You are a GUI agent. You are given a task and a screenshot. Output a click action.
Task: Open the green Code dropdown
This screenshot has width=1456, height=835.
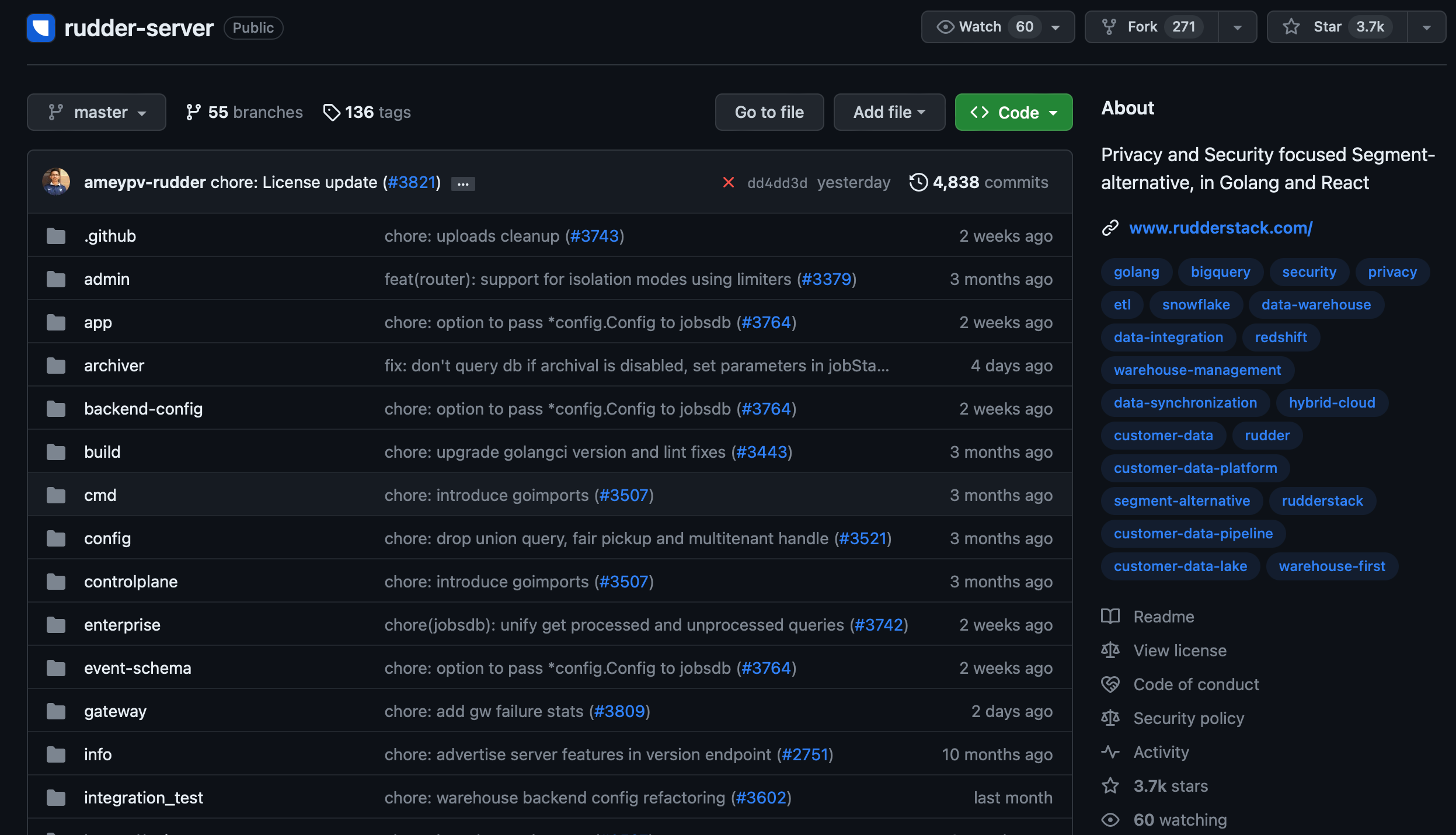[1013, 112]
